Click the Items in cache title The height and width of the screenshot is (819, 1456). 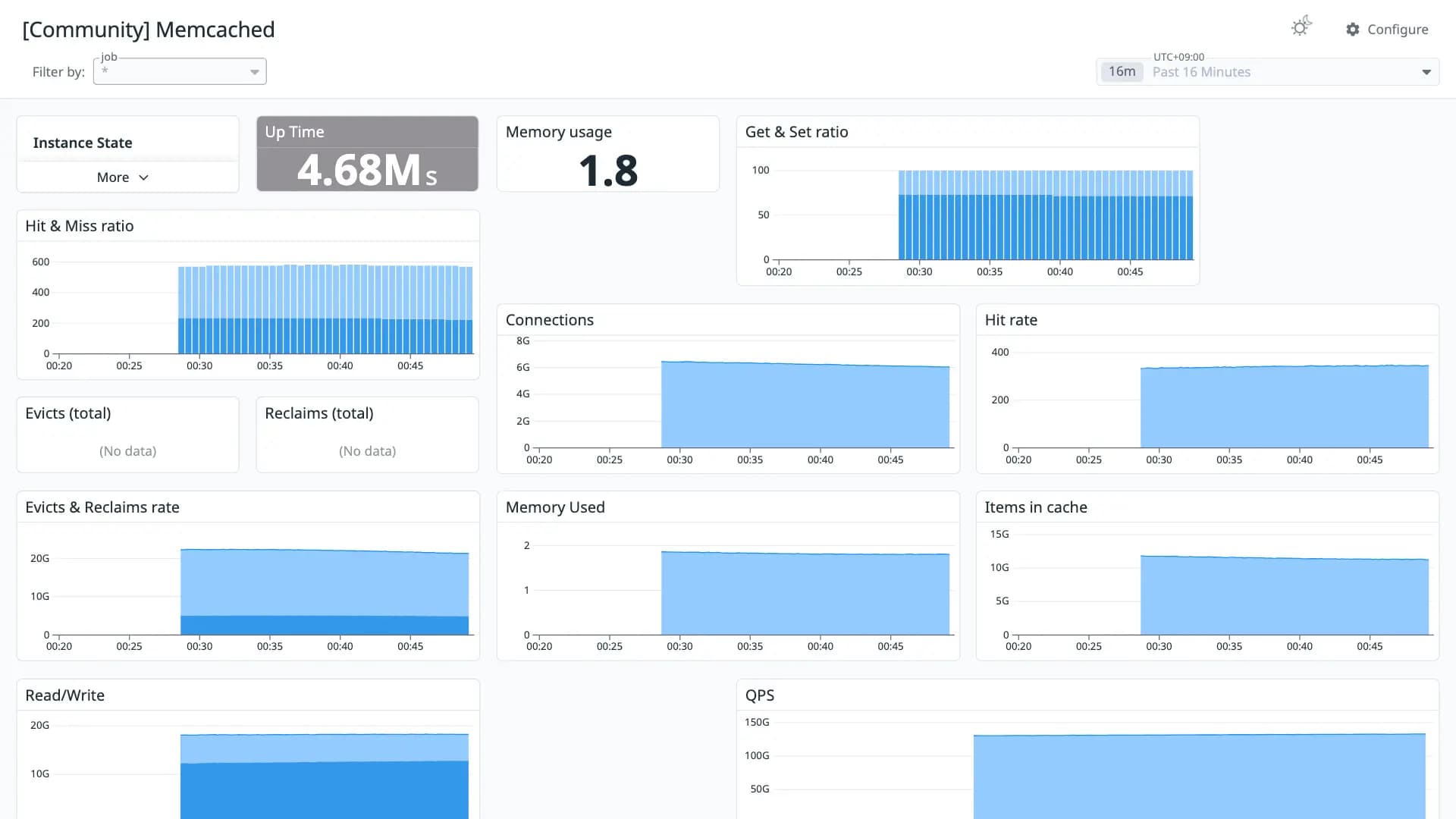[1036, 507]
